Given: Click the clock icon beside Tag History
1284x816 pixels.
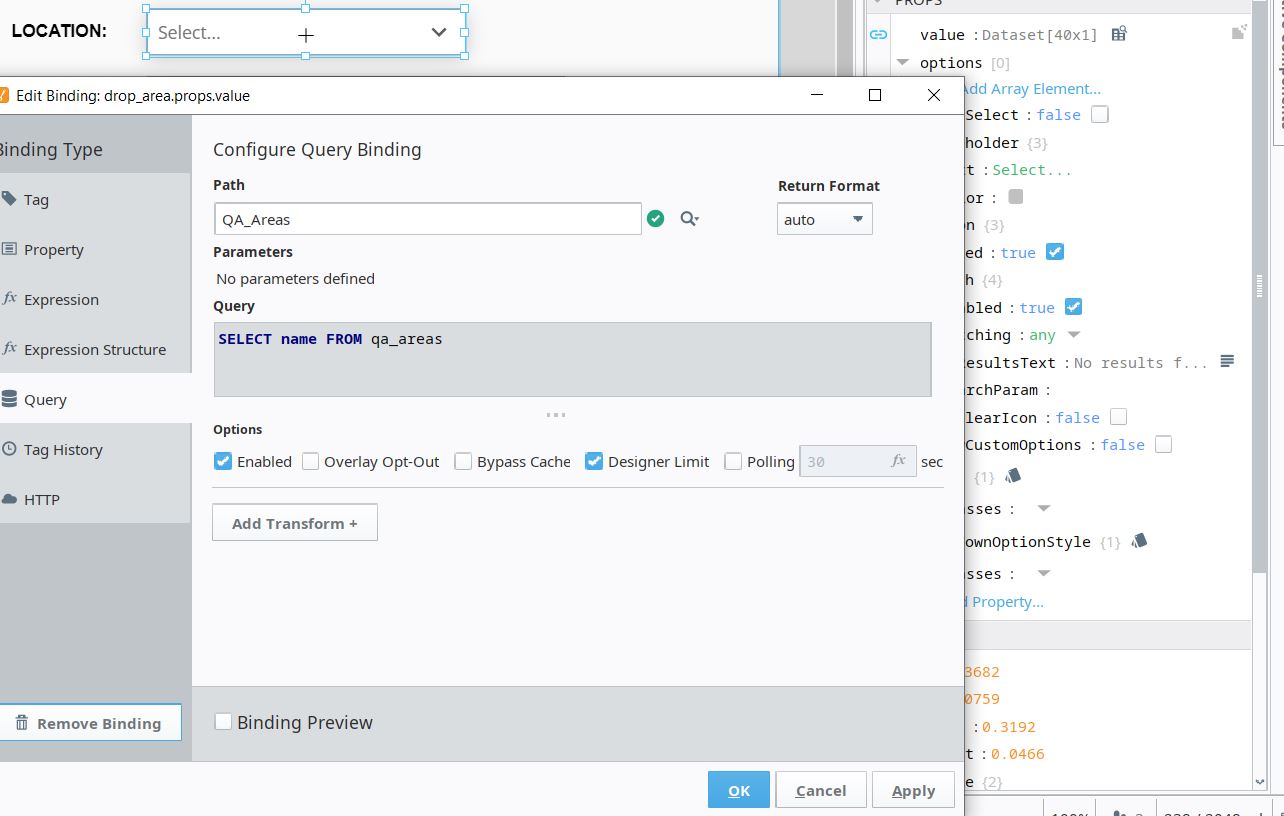Looking at the screenshot, I should [9, 449].
